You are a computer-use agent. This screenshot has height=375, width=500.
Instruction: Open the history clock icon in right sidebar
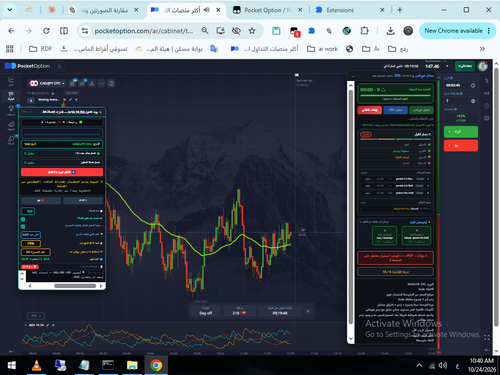tap(487, 106)
